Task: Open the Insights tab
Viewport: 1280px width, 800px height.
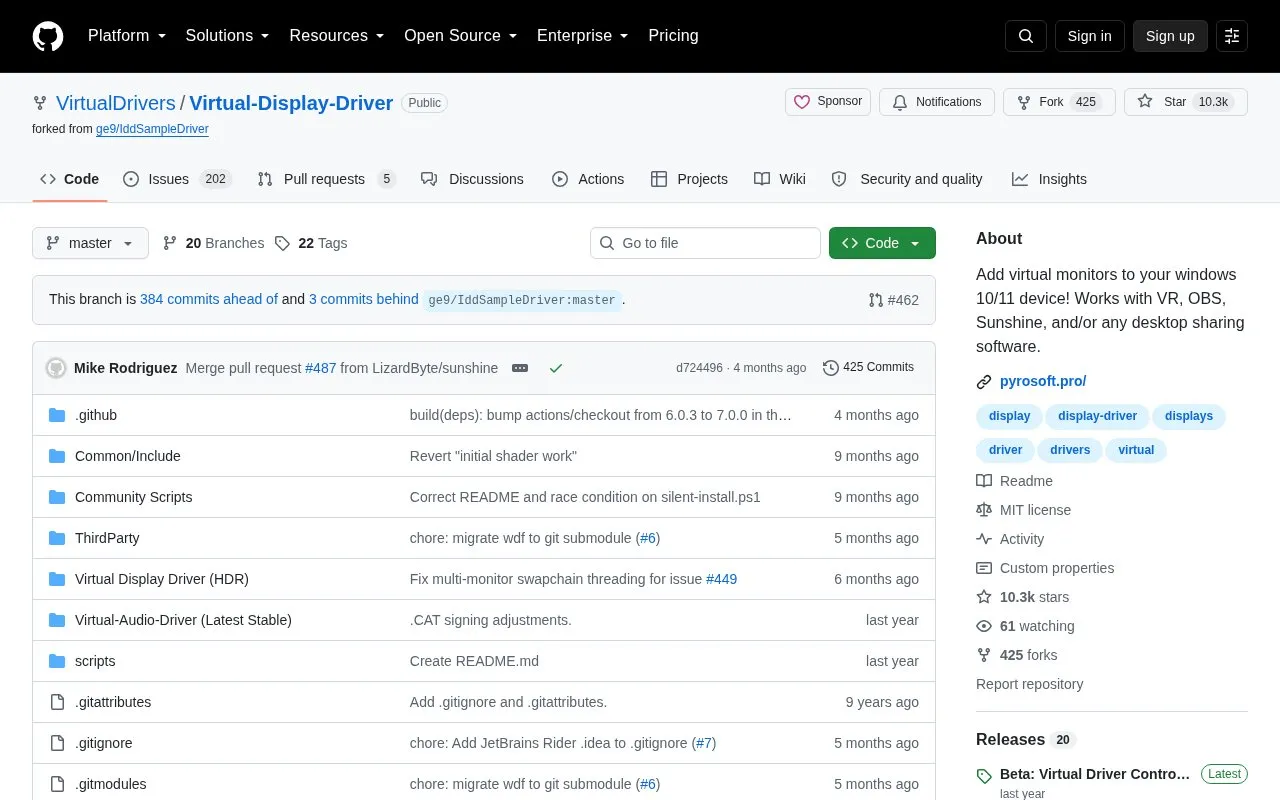Action: coord(1049,179)
